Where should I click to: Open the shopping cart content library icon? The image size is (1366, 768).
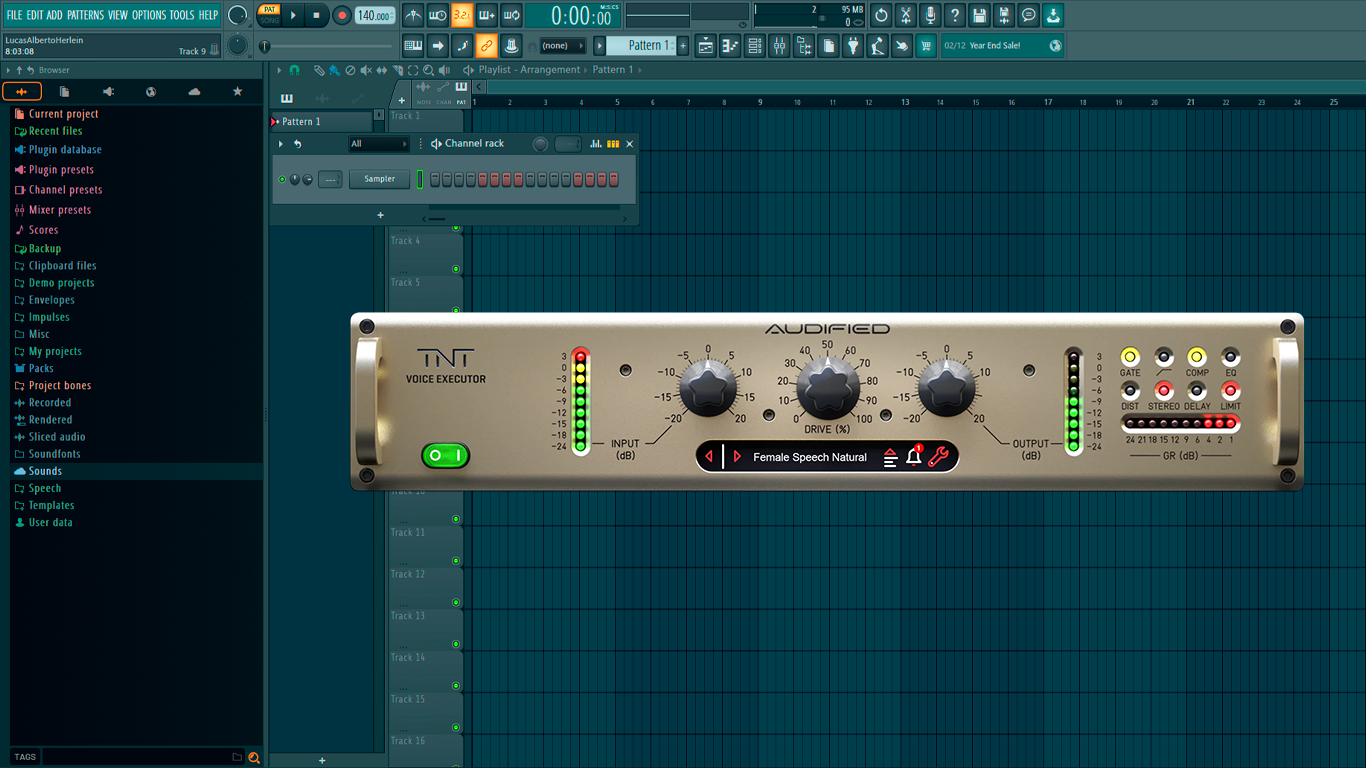[926, 45]
